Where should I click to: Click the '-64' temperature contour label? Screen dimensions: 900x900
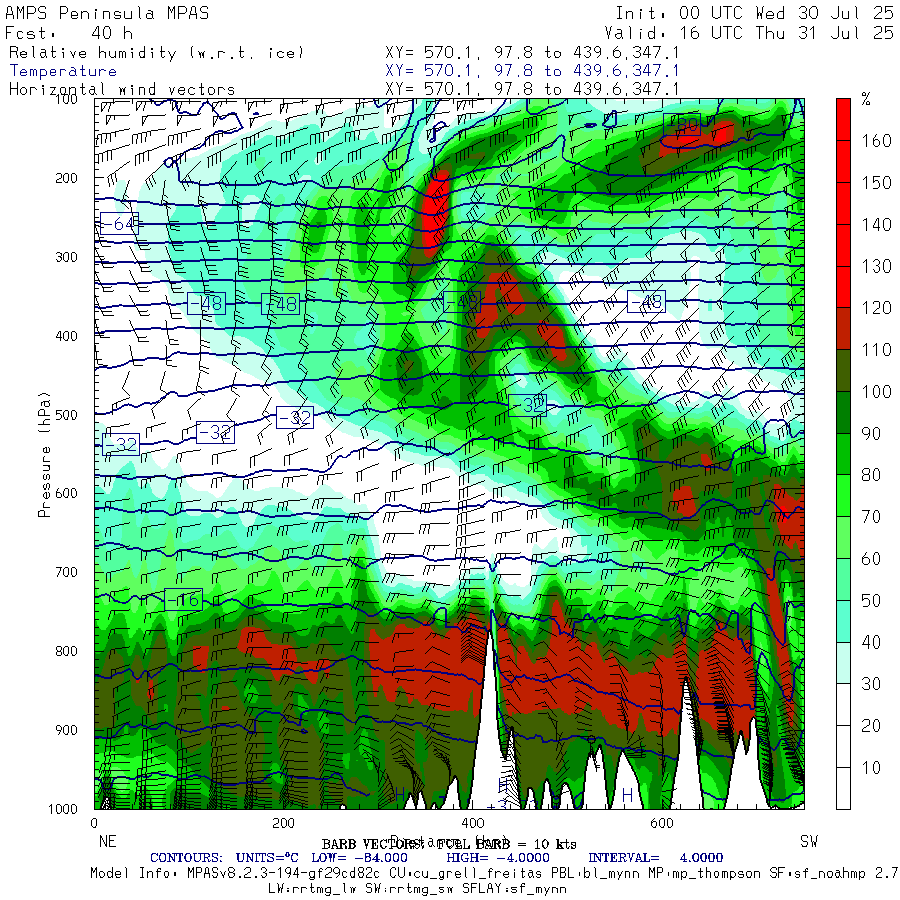click(x=119, y=224)
